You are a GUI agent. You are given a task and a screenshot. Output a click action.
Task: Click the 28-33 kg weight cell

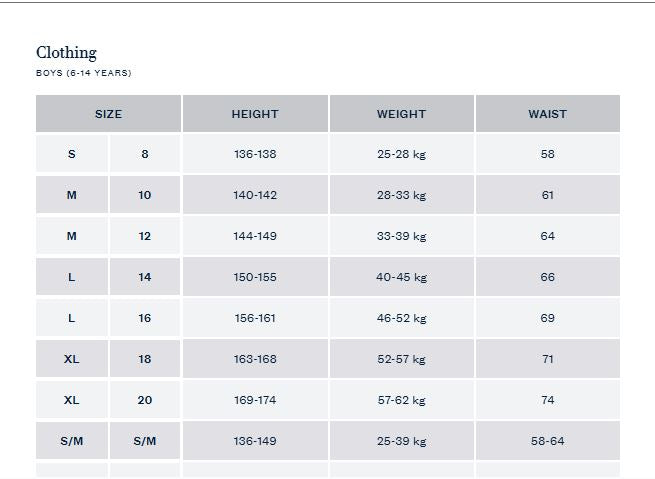tap(401, 195)
